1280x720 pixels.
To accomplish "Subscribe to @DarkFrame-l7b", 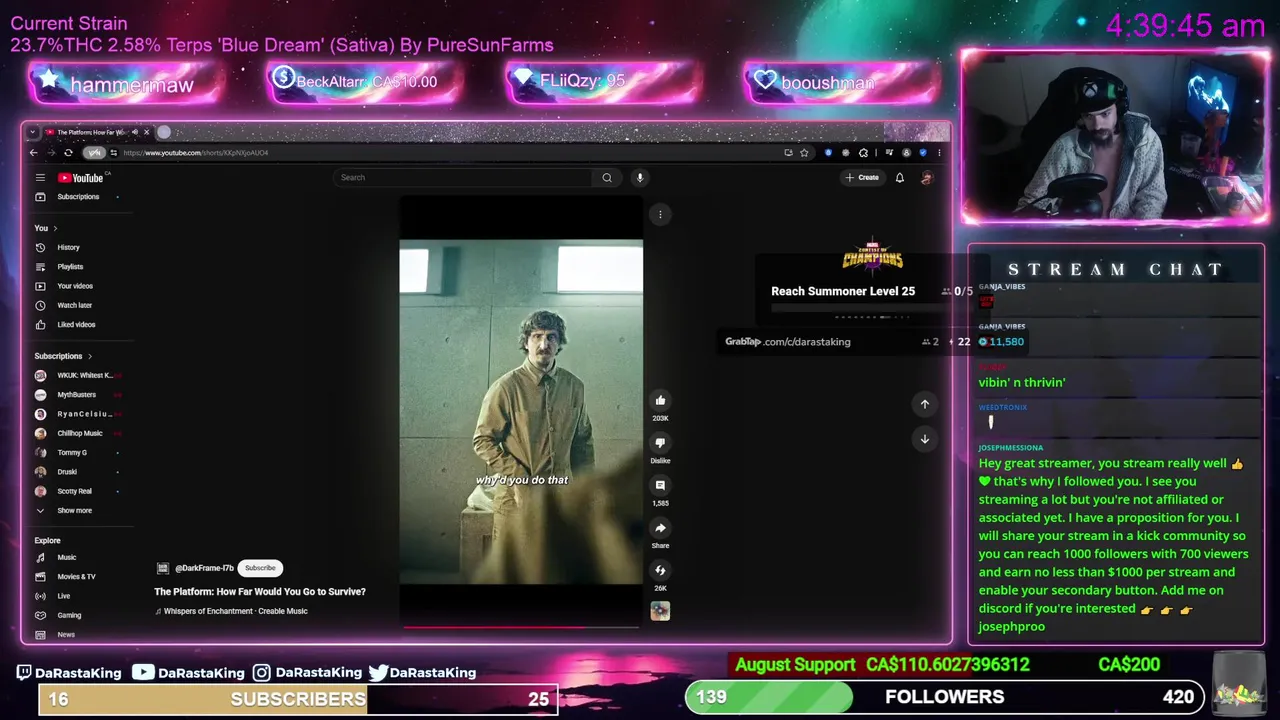I will coord(260,568).
